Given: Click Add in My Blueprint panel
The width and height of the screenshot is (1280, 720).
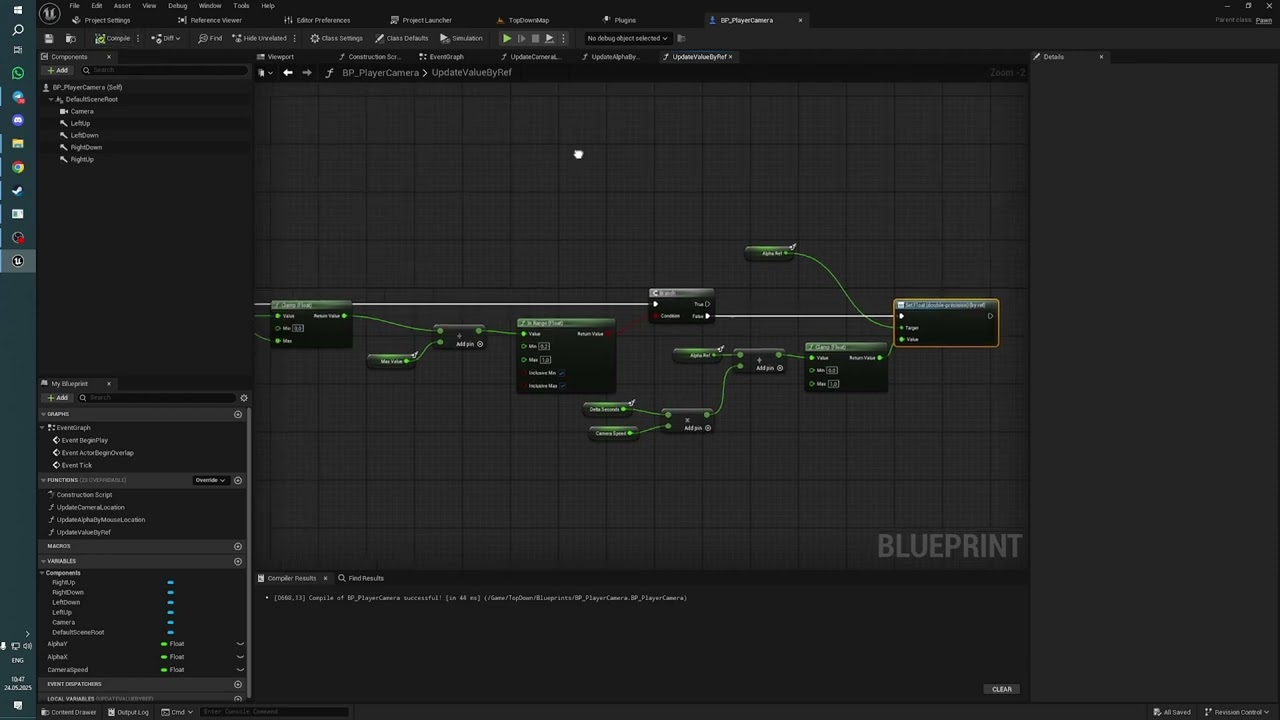Looking at the screenshot, I should click(57, 398).
